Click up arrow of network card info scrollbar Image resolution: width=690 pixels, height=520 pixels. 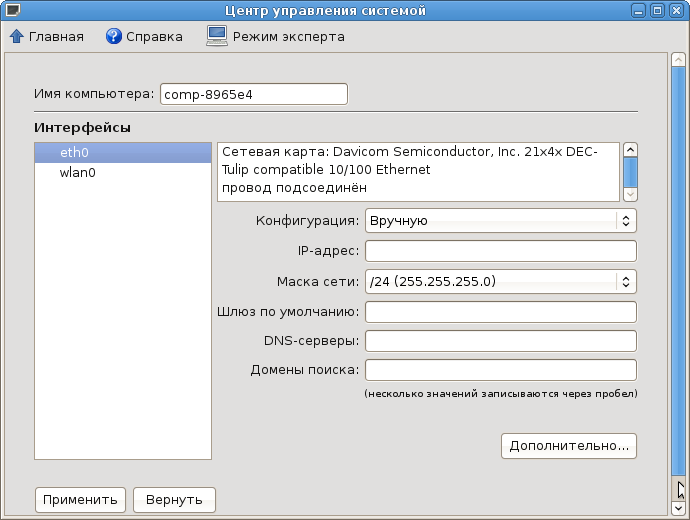(x=630, y=150)
